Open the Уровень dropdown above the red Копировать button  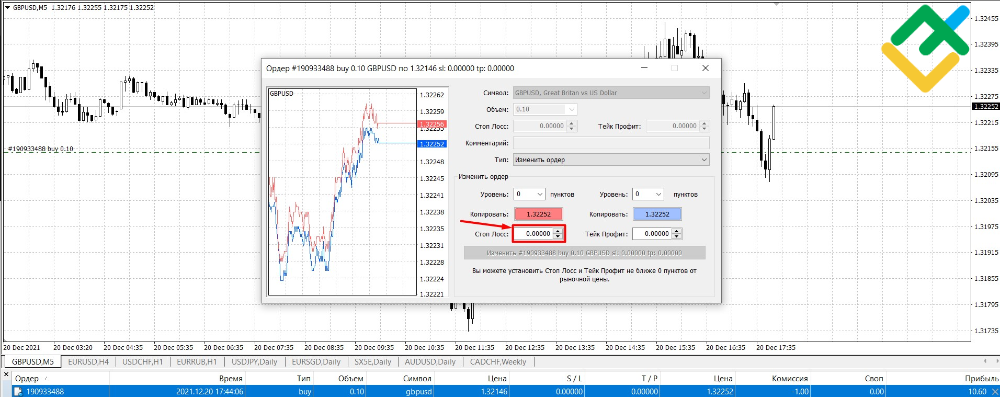(530, 193)
